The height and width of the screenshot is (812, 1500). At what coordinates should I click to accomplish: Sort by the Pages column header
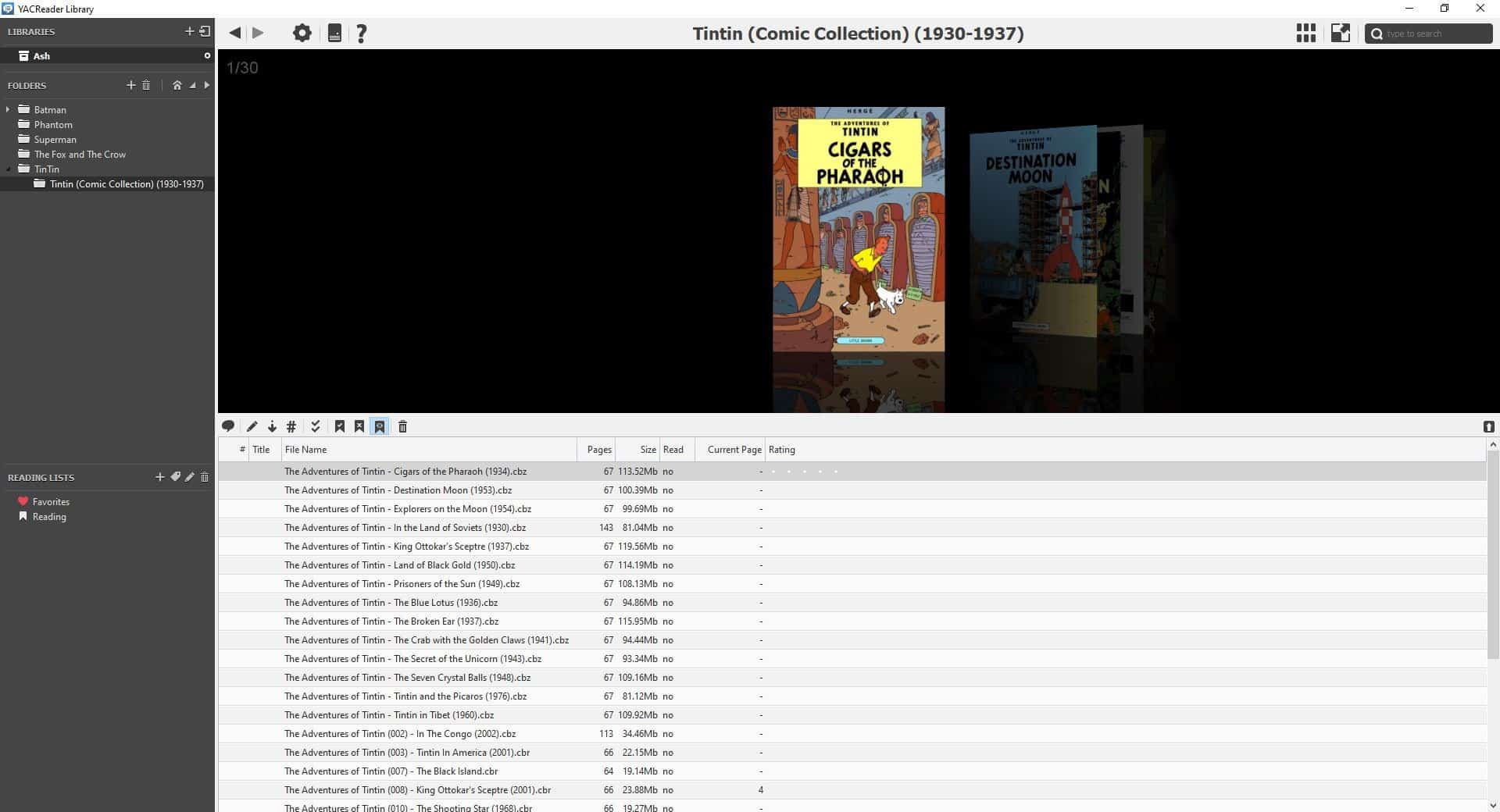click(x=596, y=449)
